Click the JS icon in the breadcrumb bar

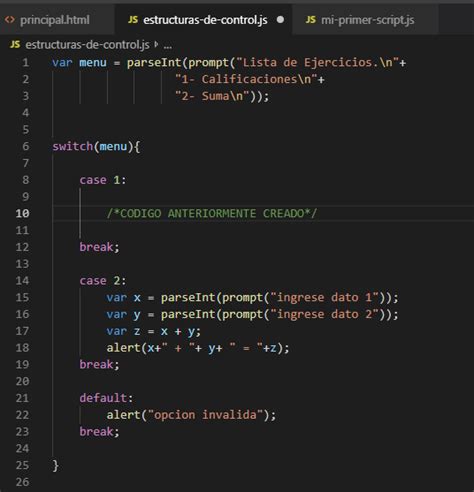(x=15, y=44)
